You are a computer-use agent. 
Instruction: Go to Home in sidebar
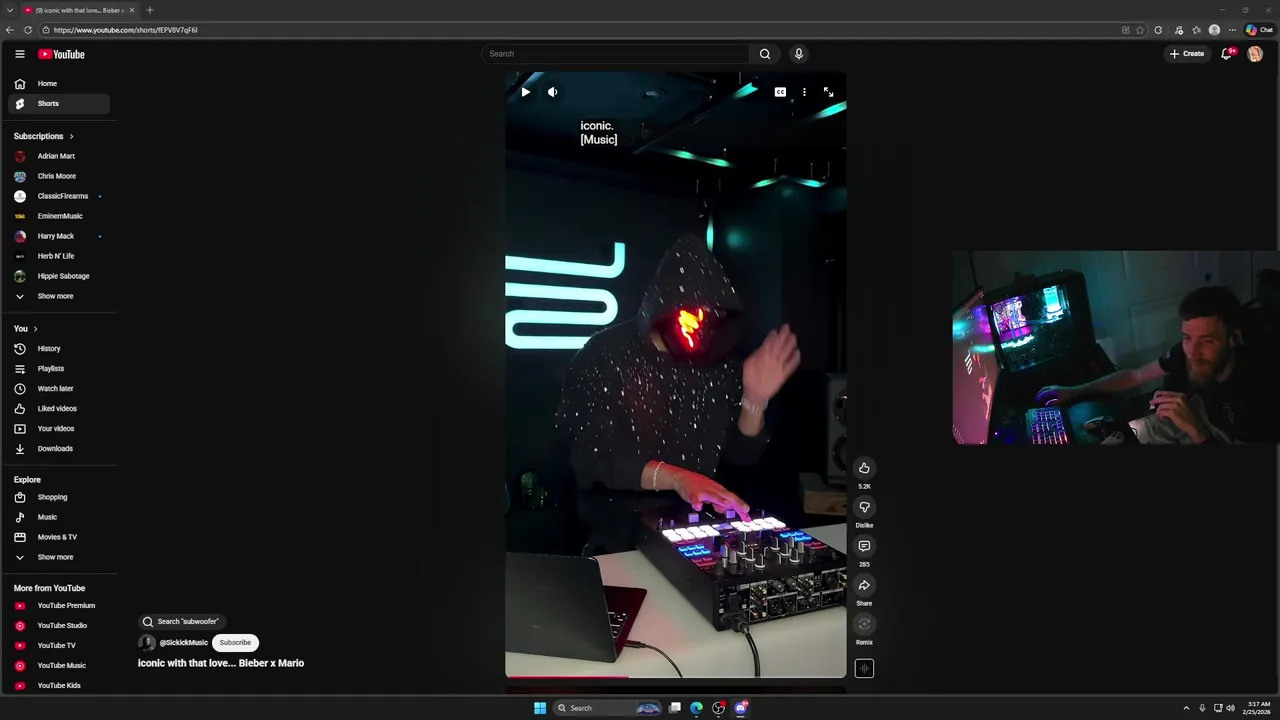tap(59, 84)
